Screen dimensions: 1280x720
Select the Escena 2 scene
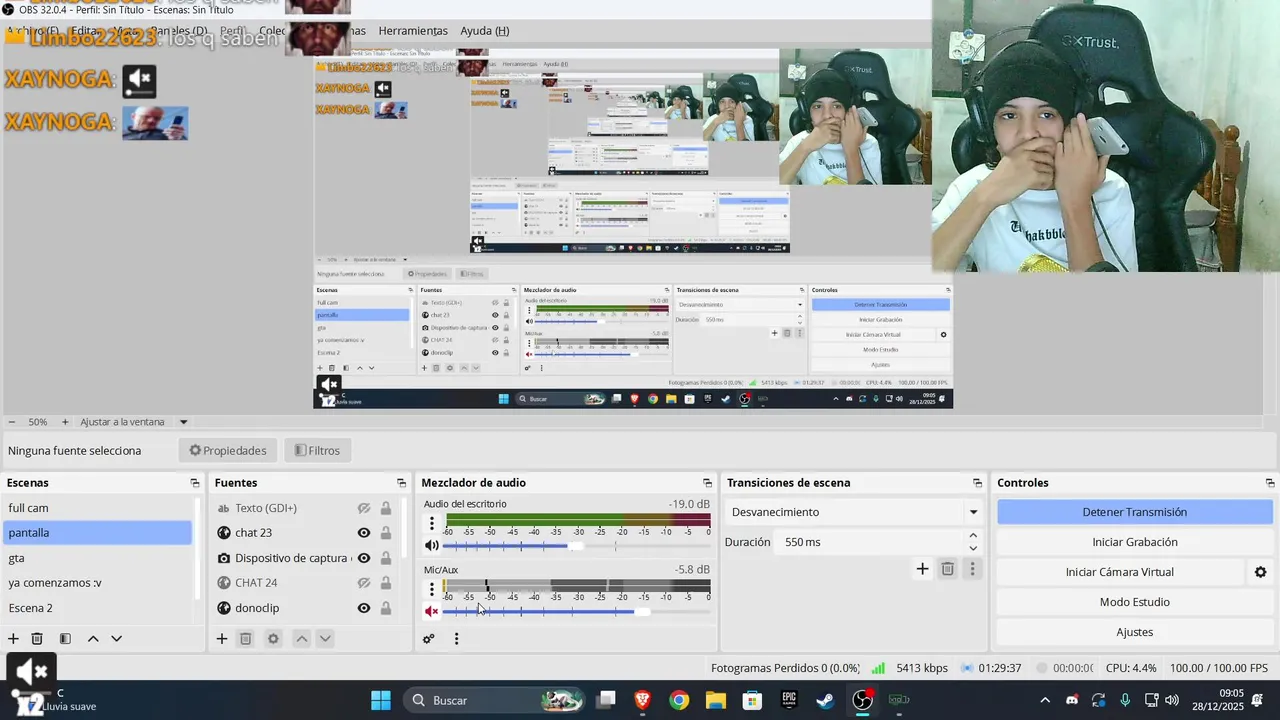click(x=97, y=608)
